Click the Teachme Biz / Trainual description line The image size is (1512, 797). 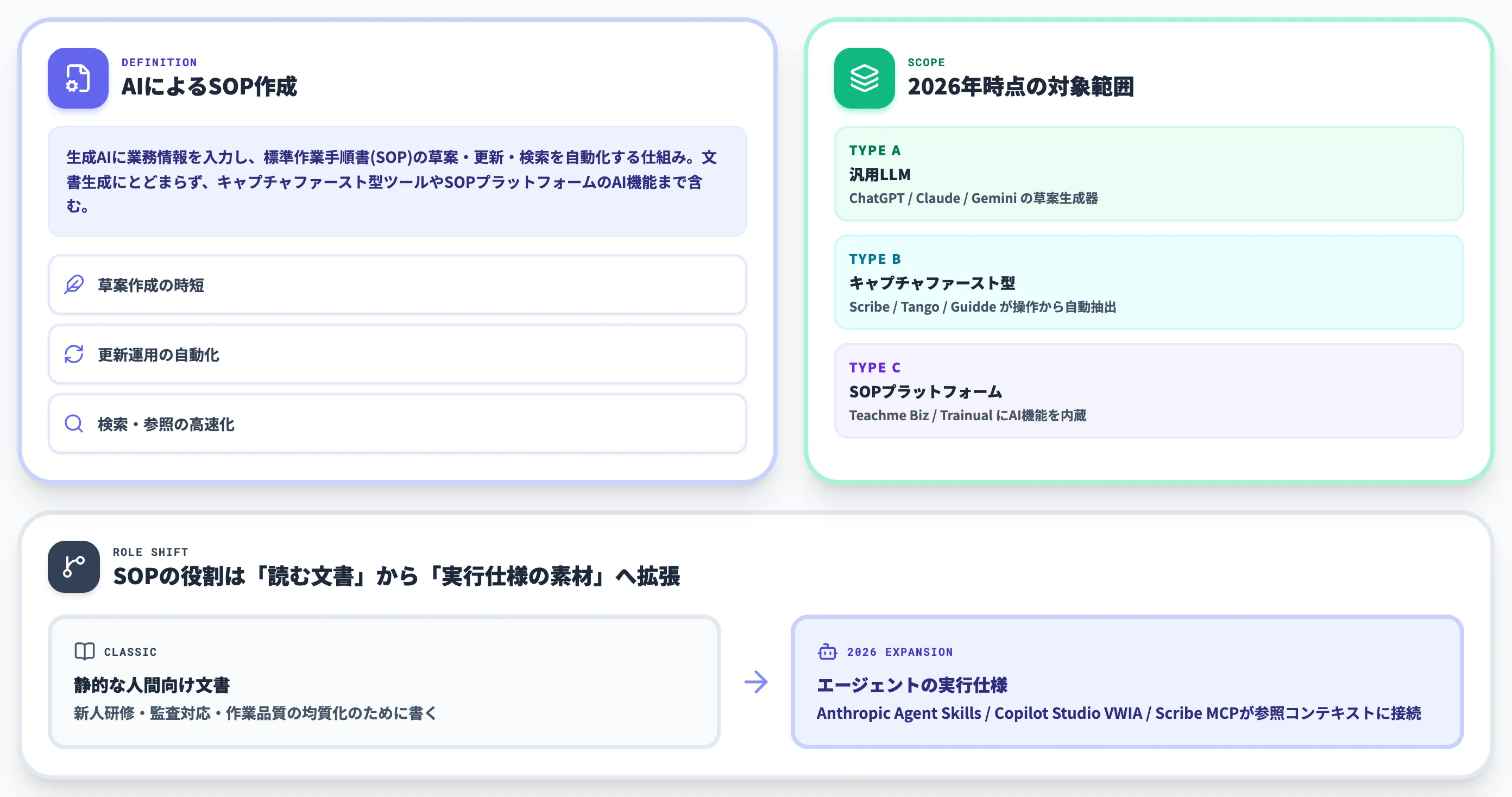967,415
